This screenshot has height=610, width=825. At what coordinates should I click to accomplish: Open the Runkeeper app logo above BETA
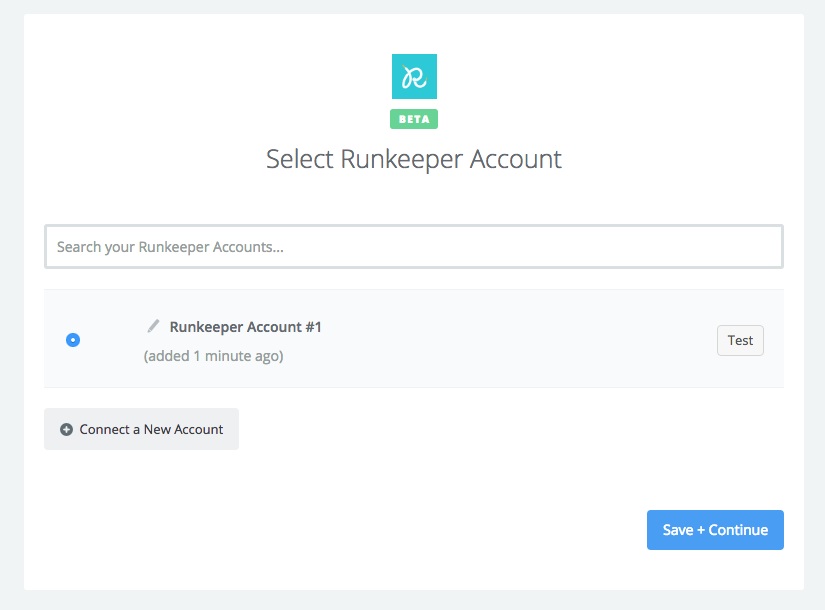414,76
